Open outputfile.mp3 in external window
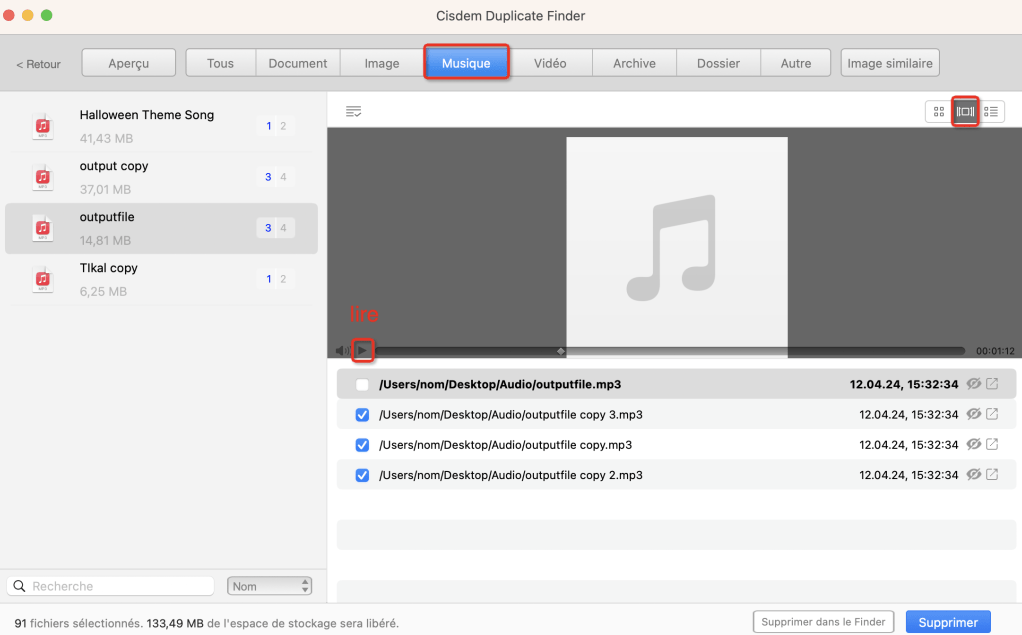1022x635 pixels. pos(992,384)
